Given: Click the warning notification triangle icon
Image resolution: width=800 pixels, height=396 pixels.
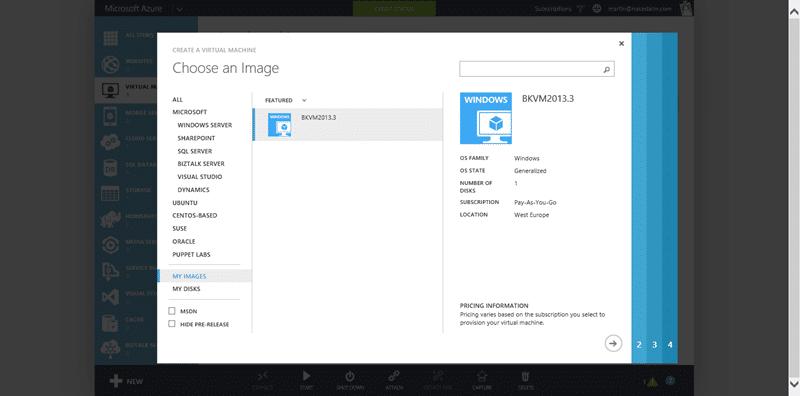Looking at the screenshot, I should 653,381.
